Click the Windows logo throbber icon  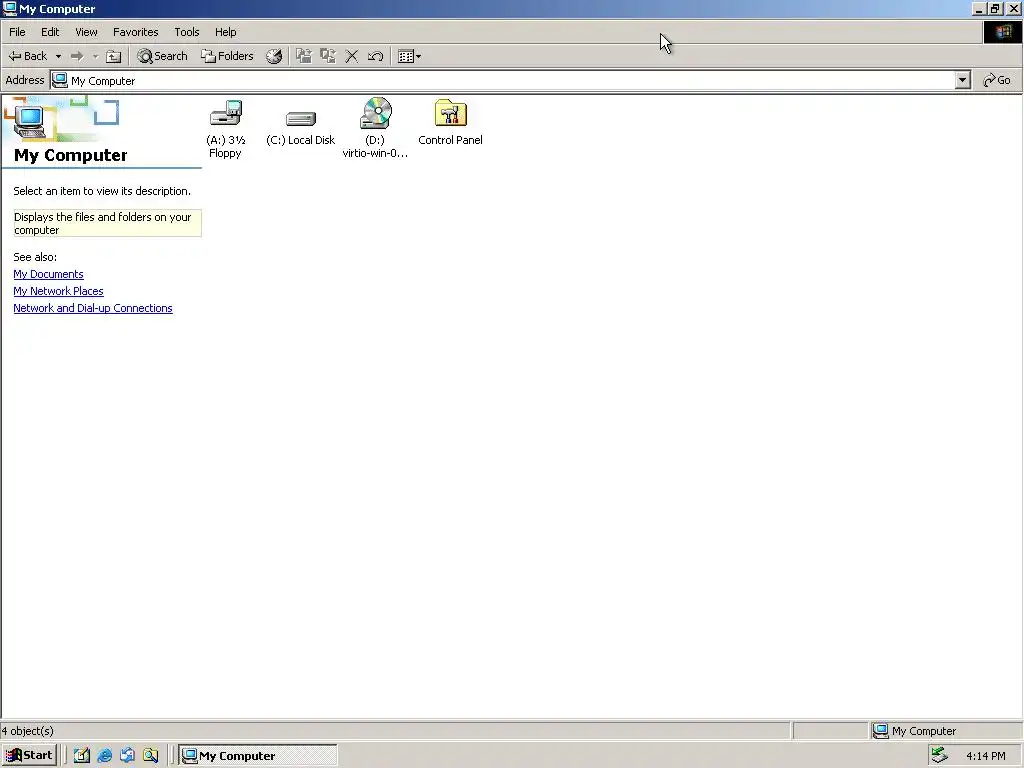tap(1002, 32)
